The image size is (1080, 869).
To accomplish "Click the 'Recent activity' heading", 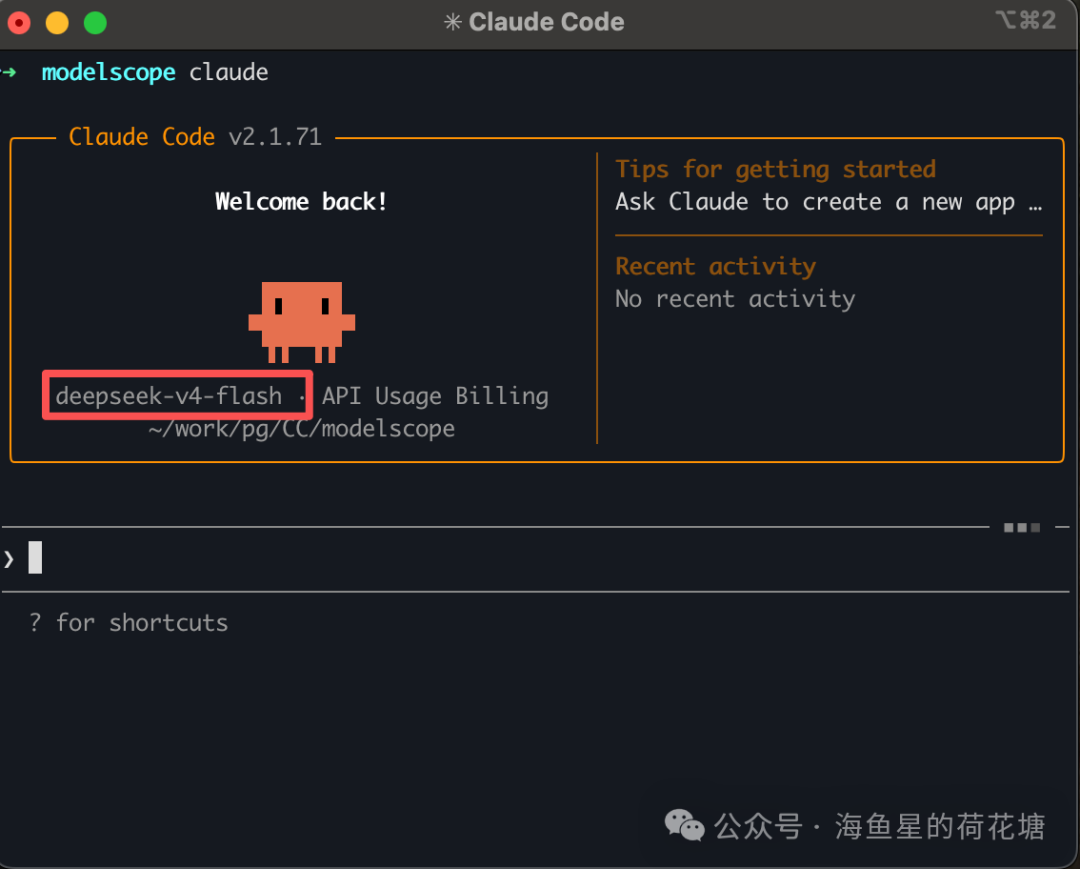I will tap(716, 266).
